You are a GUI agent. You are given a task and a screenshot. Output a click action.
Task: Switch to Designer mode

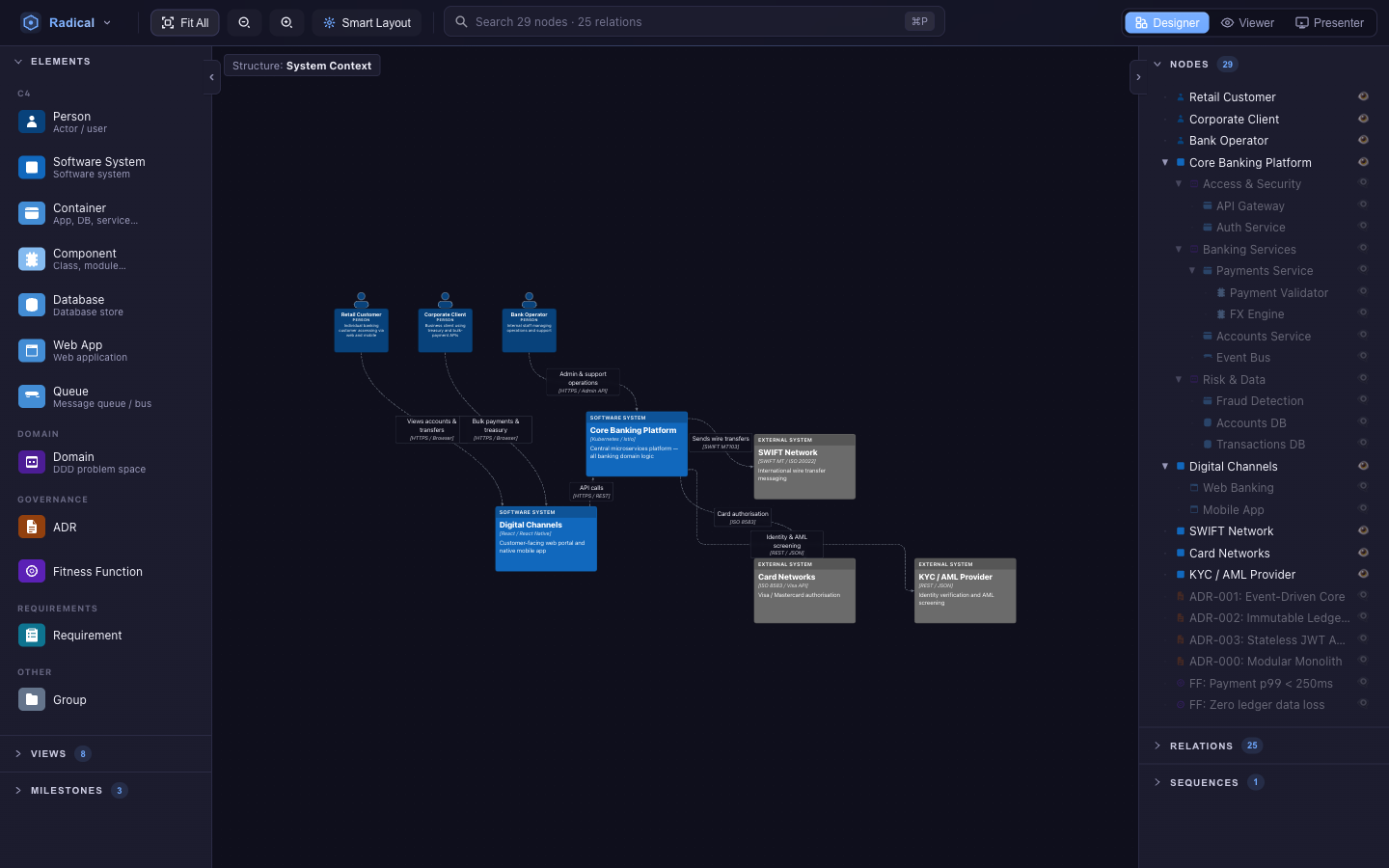1167,22
